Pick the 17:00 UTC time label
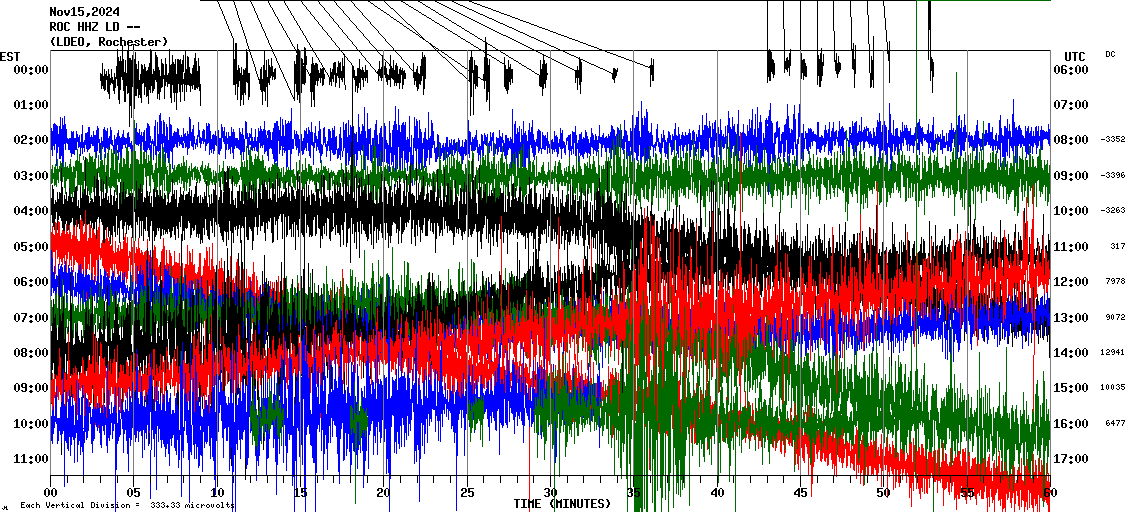This screenshot has width=1130, height=519. [1071, 459]
